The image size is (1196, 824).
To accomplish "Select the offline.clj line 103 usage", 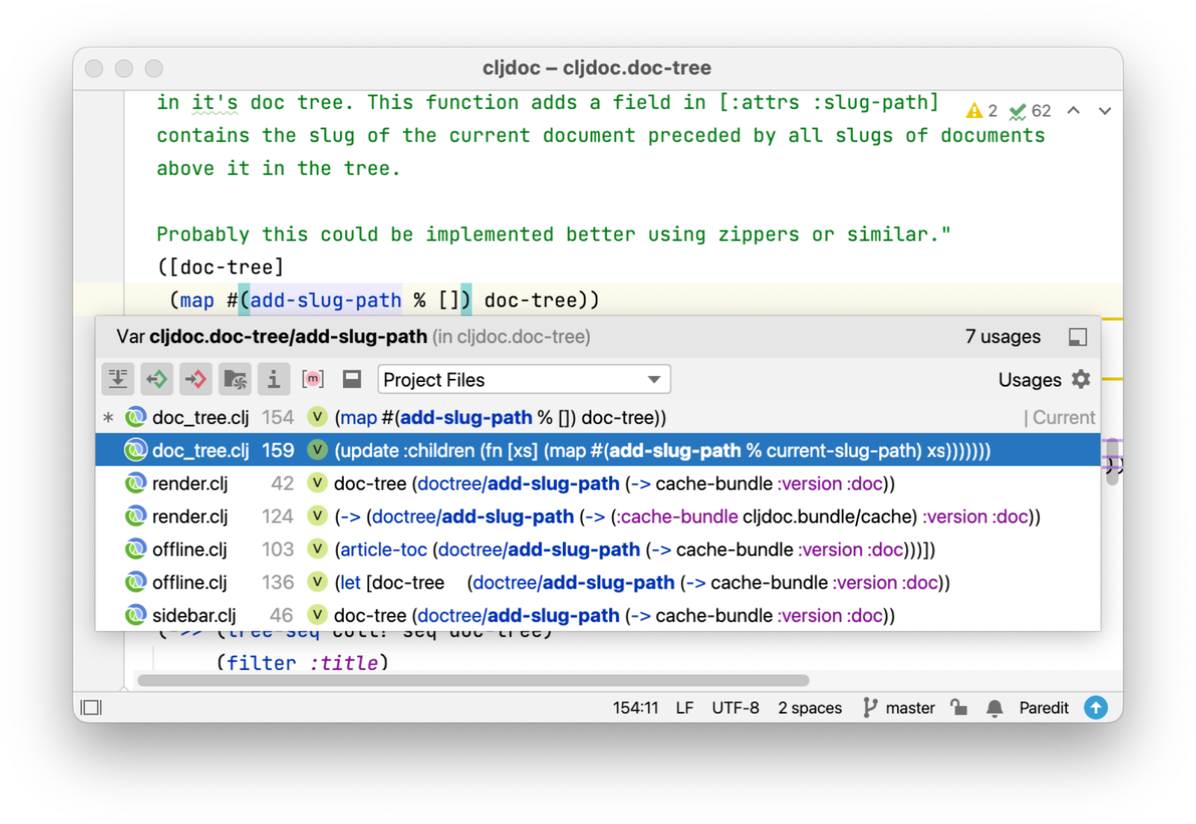I will pos(598,549).
